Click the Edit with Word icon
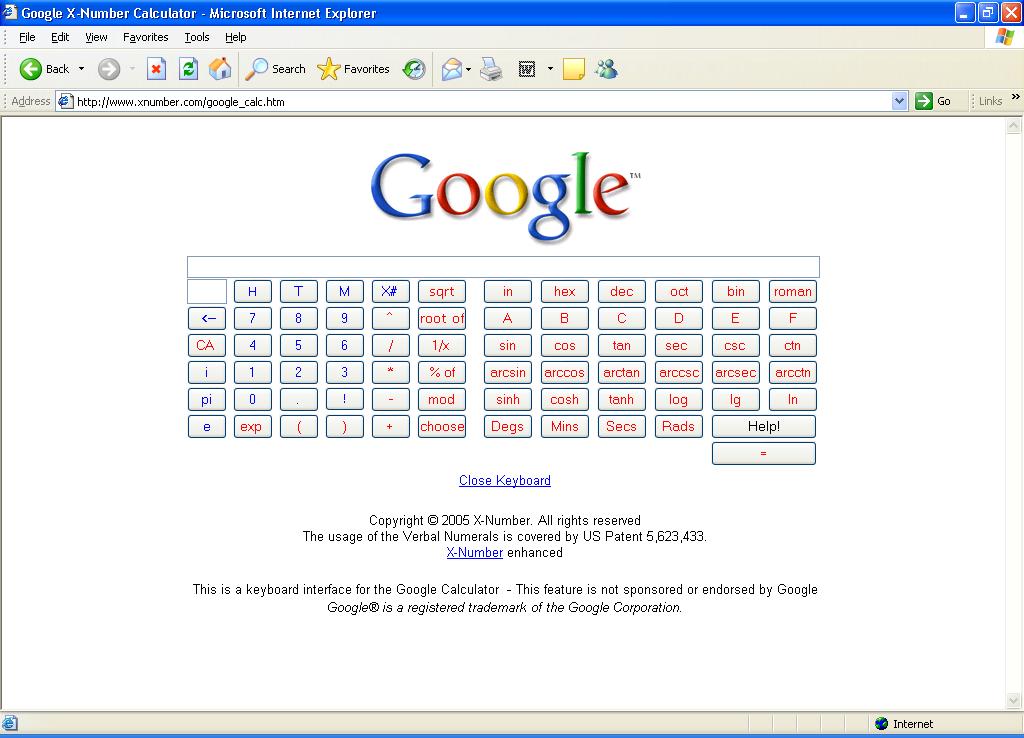 coord(526,69)
